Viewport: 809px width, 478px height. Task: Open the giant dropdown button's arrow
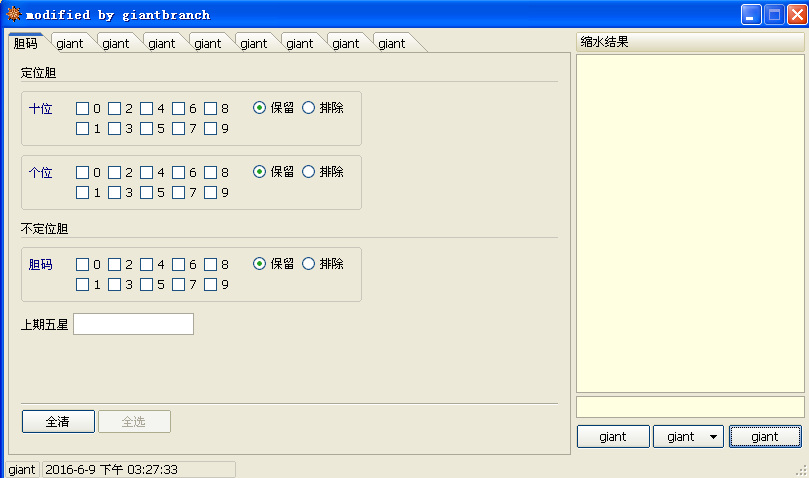tap(714, 437)
